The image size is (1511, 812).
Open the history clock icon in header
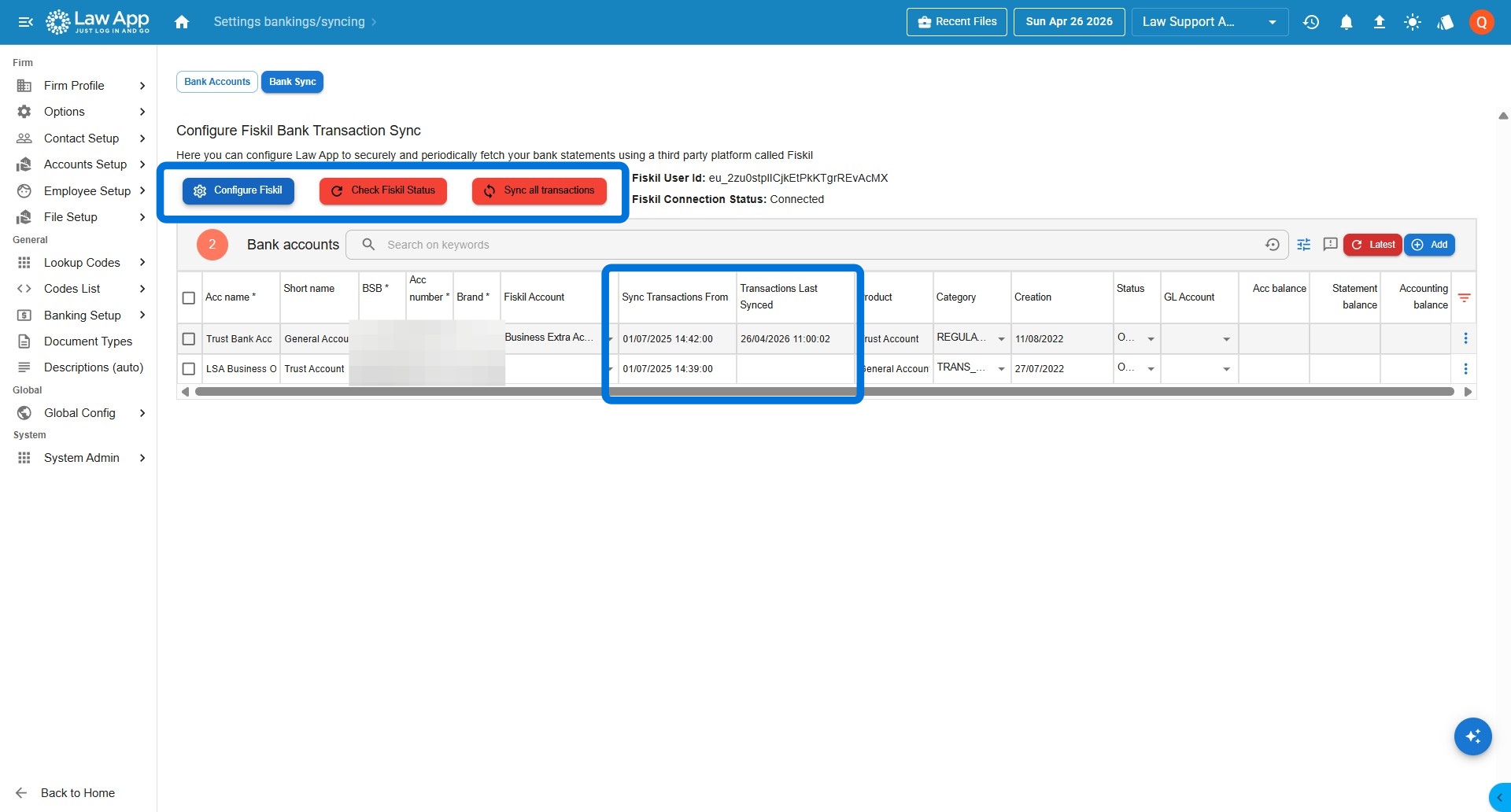coord(1311,22)
